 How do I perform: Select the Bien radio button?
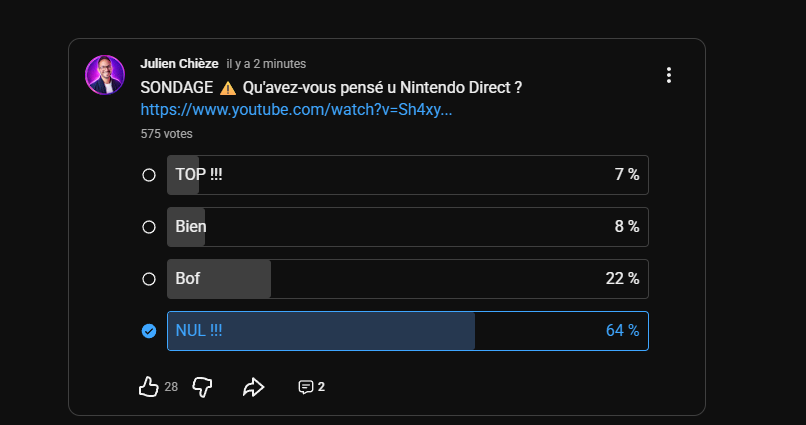(149, 227)
